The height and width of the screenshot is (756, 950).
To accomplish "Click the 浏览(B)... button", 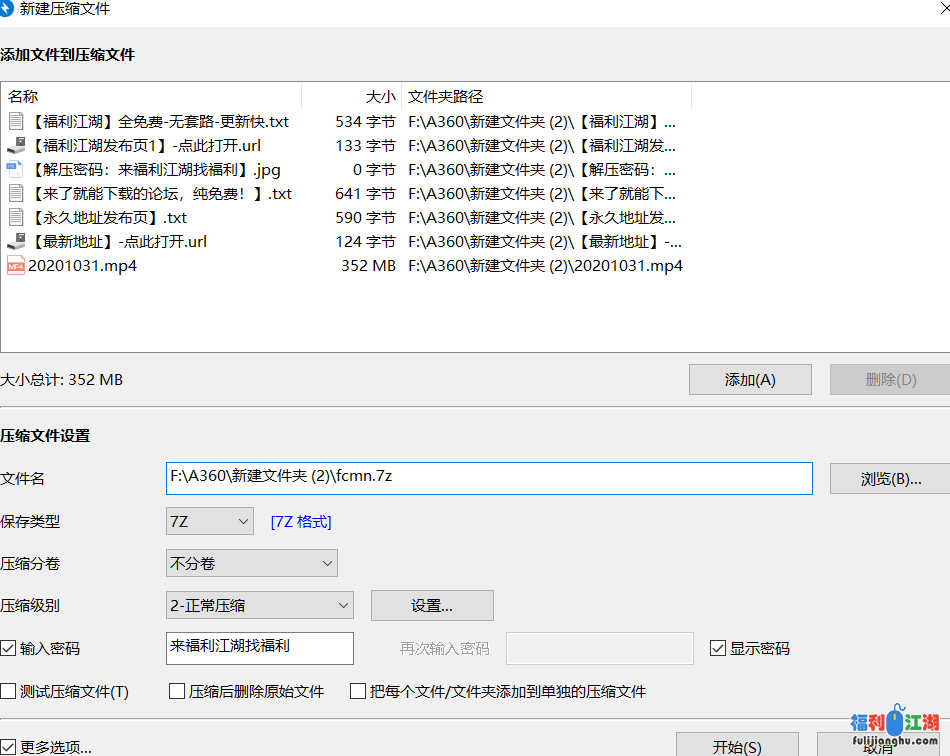I will click(889, 479).
